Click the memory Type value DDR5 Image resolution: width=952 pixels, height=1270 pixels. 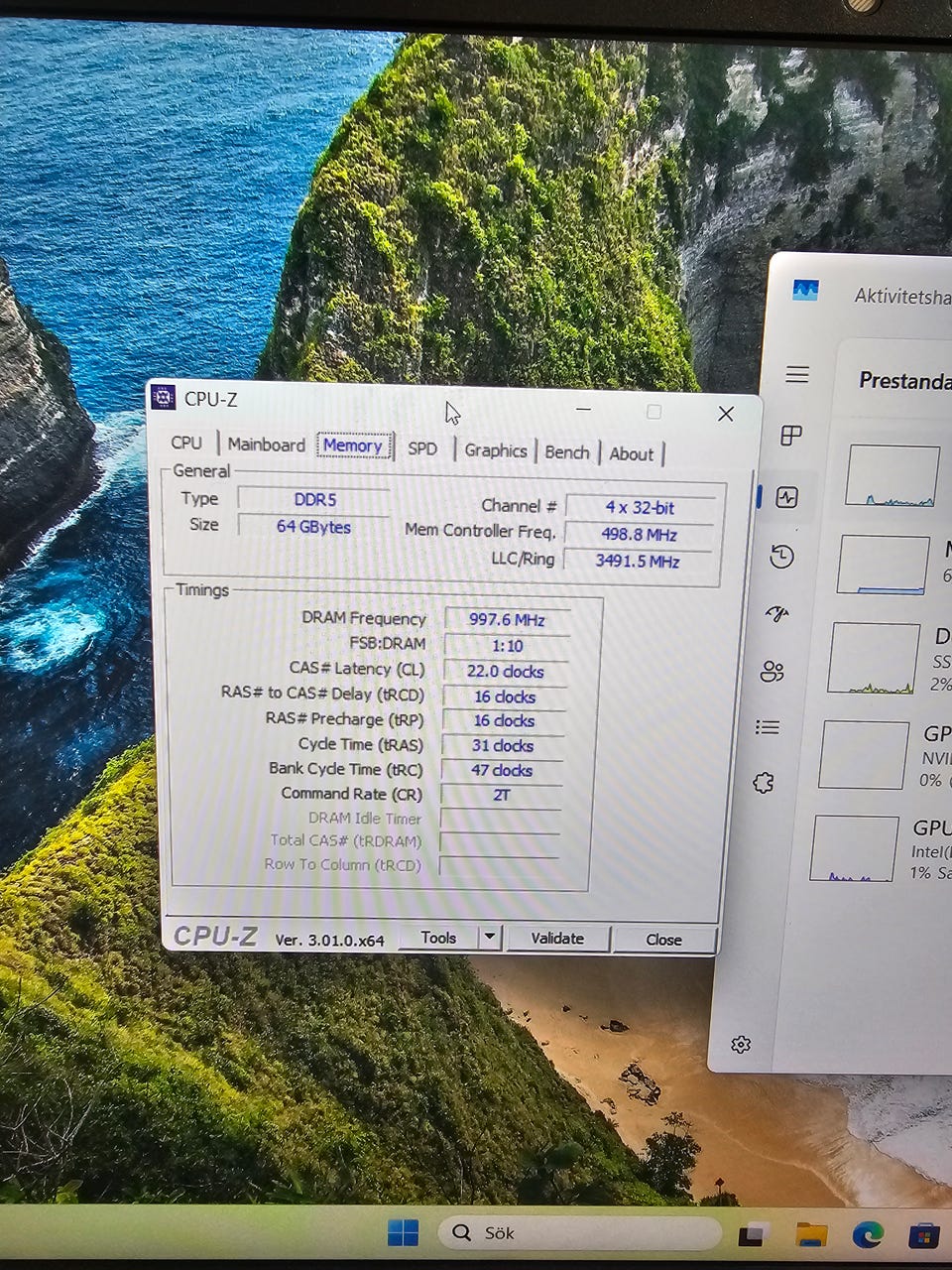(x=315, y=499)
